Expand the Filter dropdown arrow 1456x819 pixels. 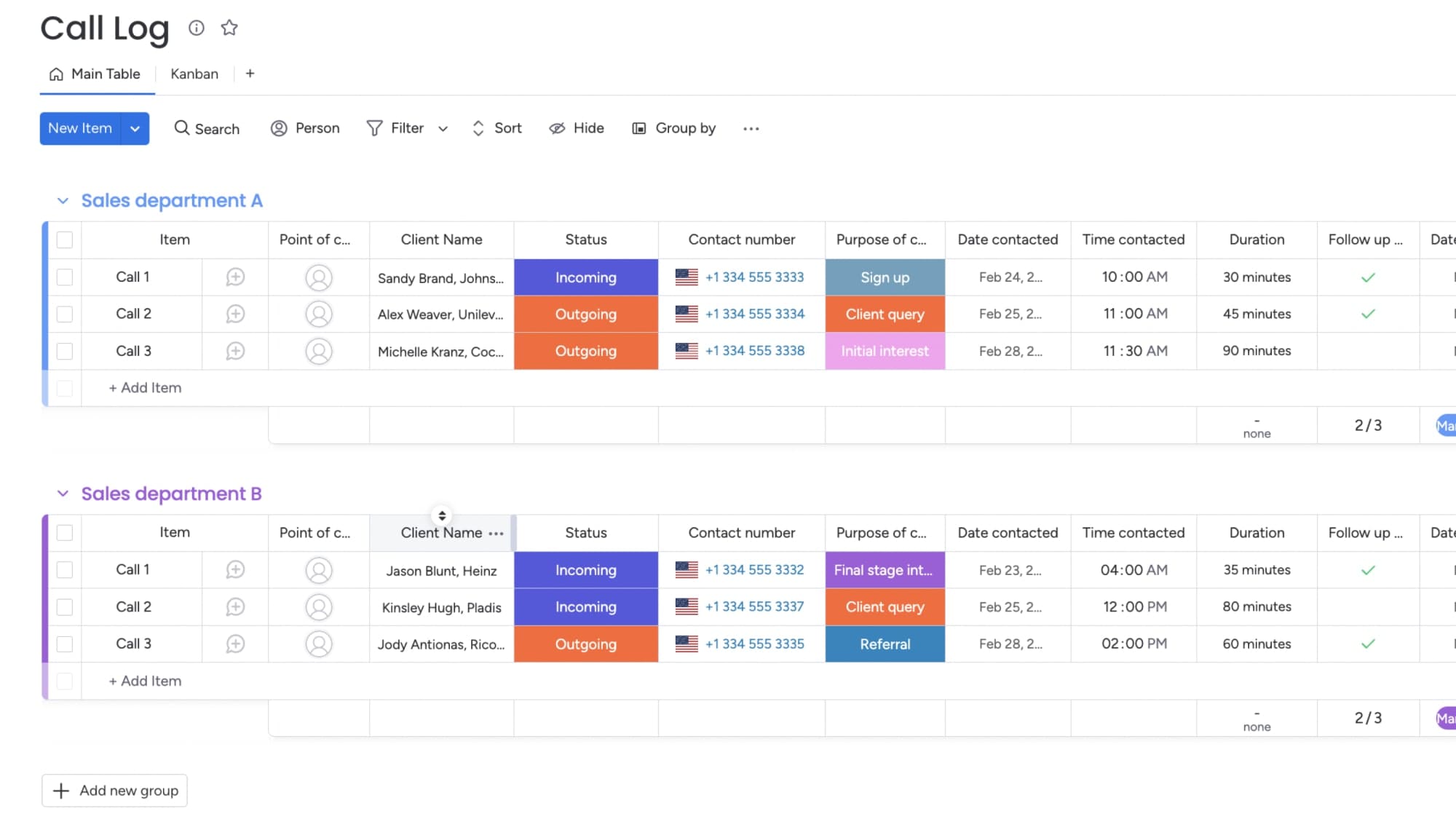tap(443, 129)
